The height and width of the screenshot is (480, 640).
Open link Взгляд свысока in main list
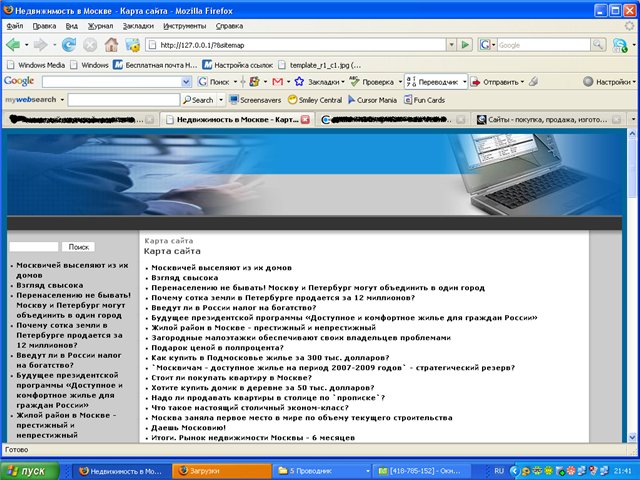click(184, 278)
